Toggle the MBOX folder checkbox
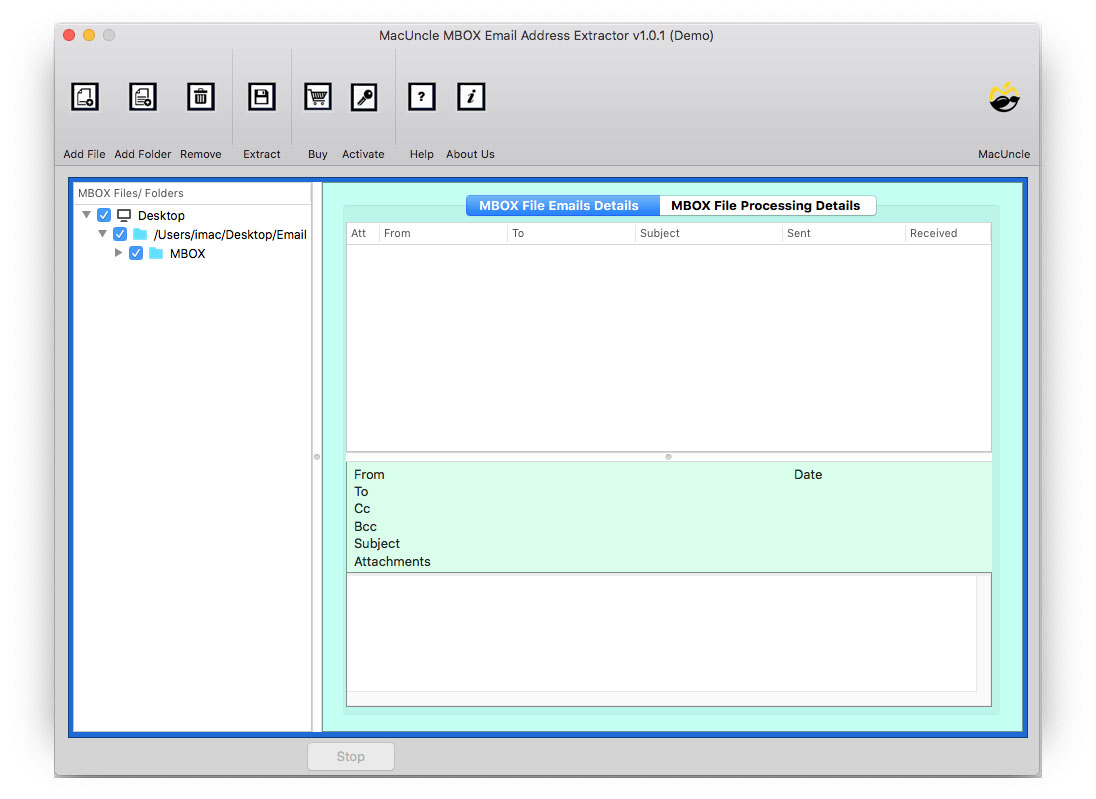Viewport: 1096px width, 799px height. [x=136, y=253]
